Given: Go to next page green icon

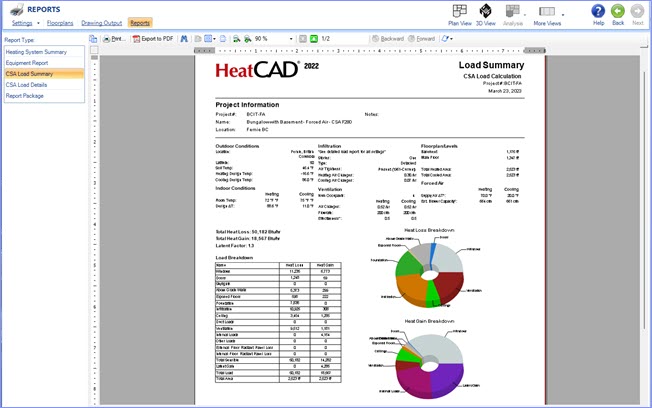Looking at the screenshot, I should tap(314, 39).
